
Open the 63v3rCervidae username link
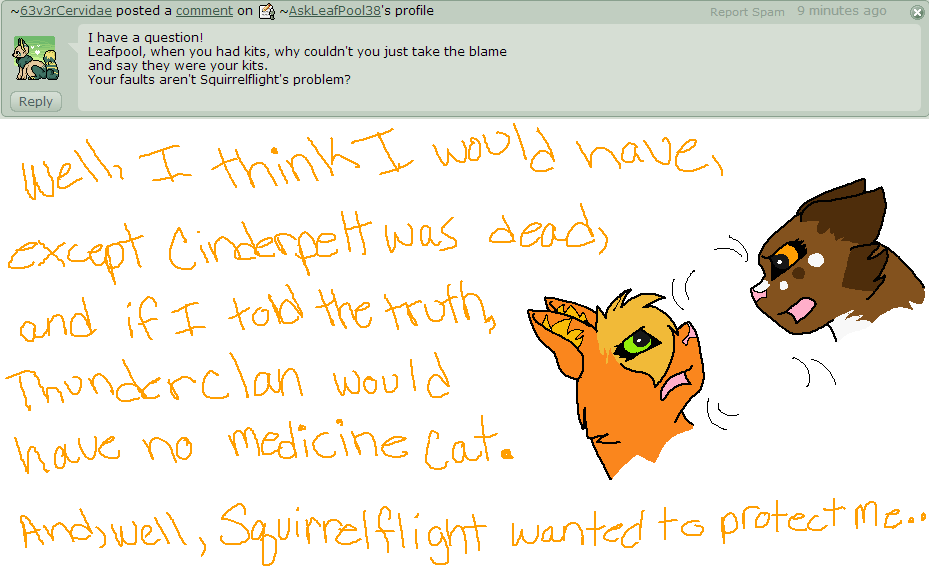pos(66,11)
